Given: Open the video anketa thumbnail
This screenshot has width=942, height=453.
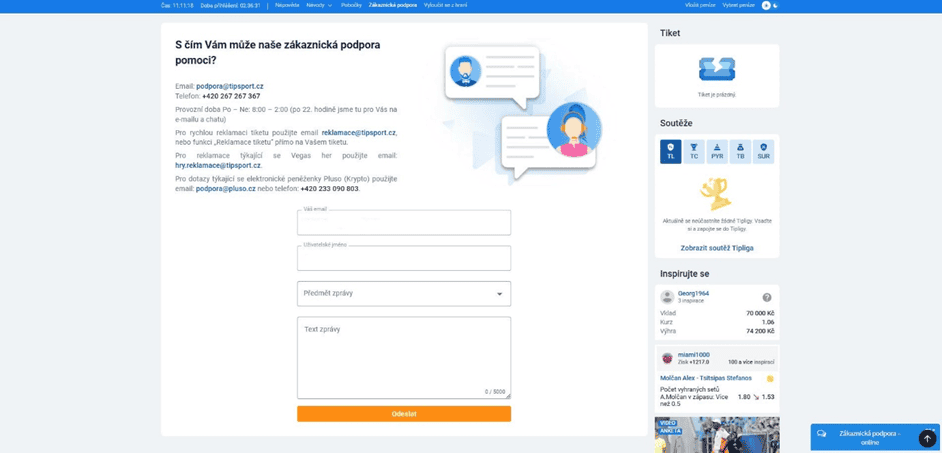Looking at the screenshot, I should [x=717, y=434].
